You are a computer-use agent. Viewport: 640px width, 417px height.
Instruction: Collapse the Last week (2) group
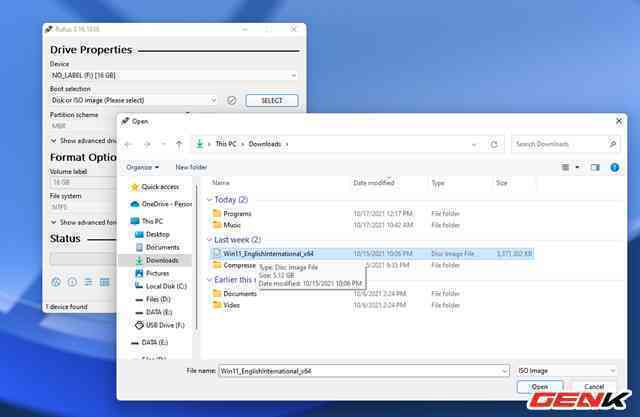click(x=209, y=240)
